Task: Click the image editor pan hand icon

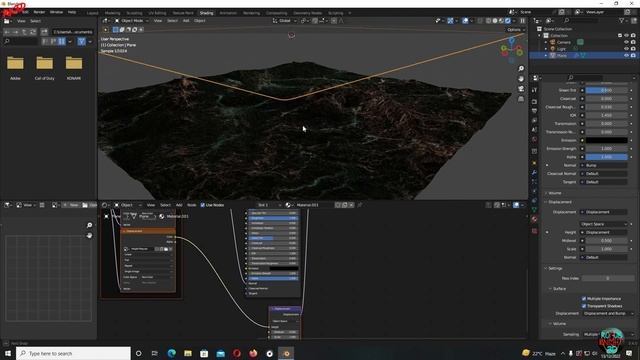Action: [x=89, y=236]
